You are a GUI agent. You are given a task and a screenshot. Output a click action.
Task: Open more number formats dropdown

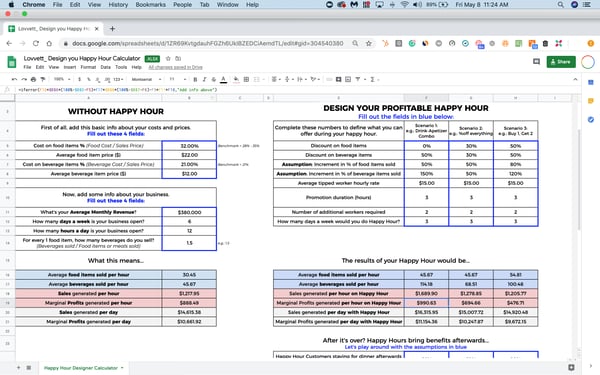[x=118, y=80]
